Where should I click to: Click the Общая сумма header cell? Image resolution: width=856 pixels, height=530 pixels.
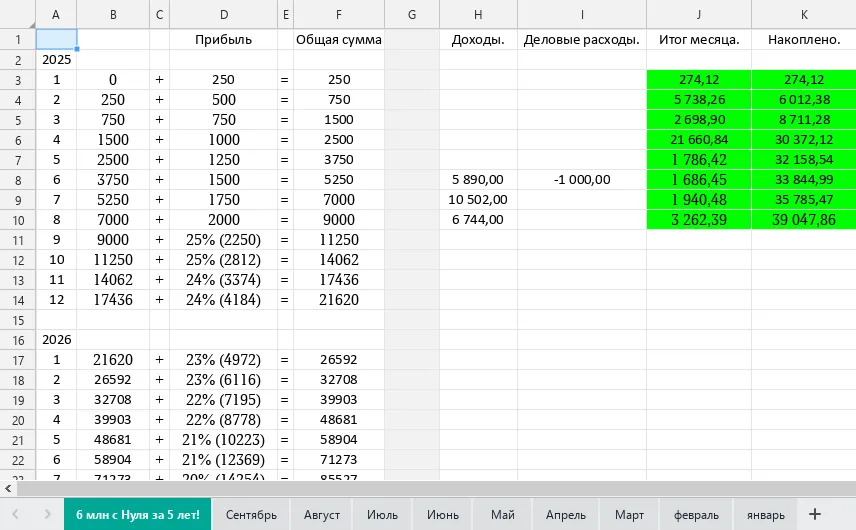[x=339, y=39]
